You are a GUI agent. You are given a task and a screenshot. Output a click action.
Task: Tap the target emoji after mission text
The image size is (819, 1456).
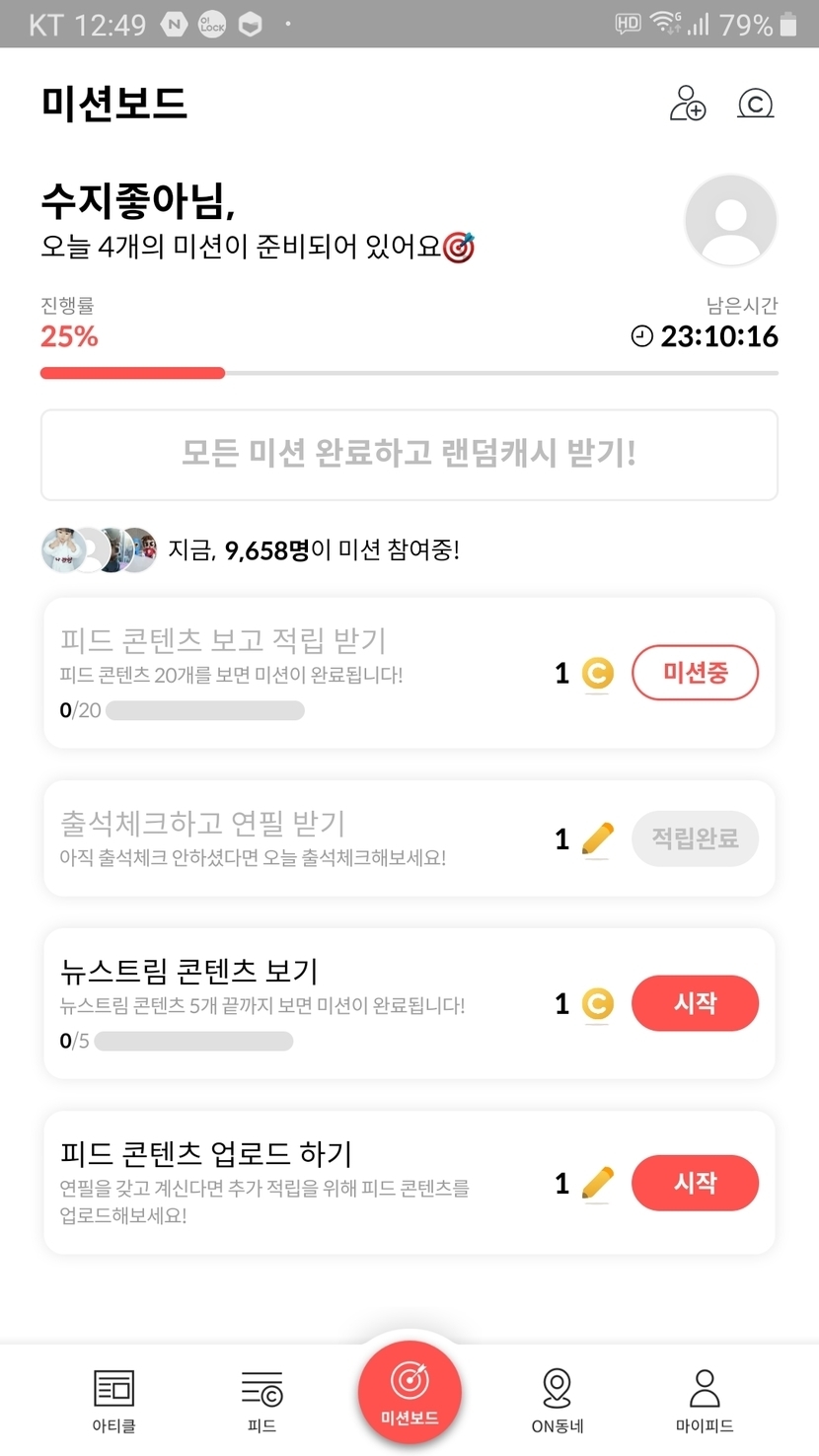point(459,247)
